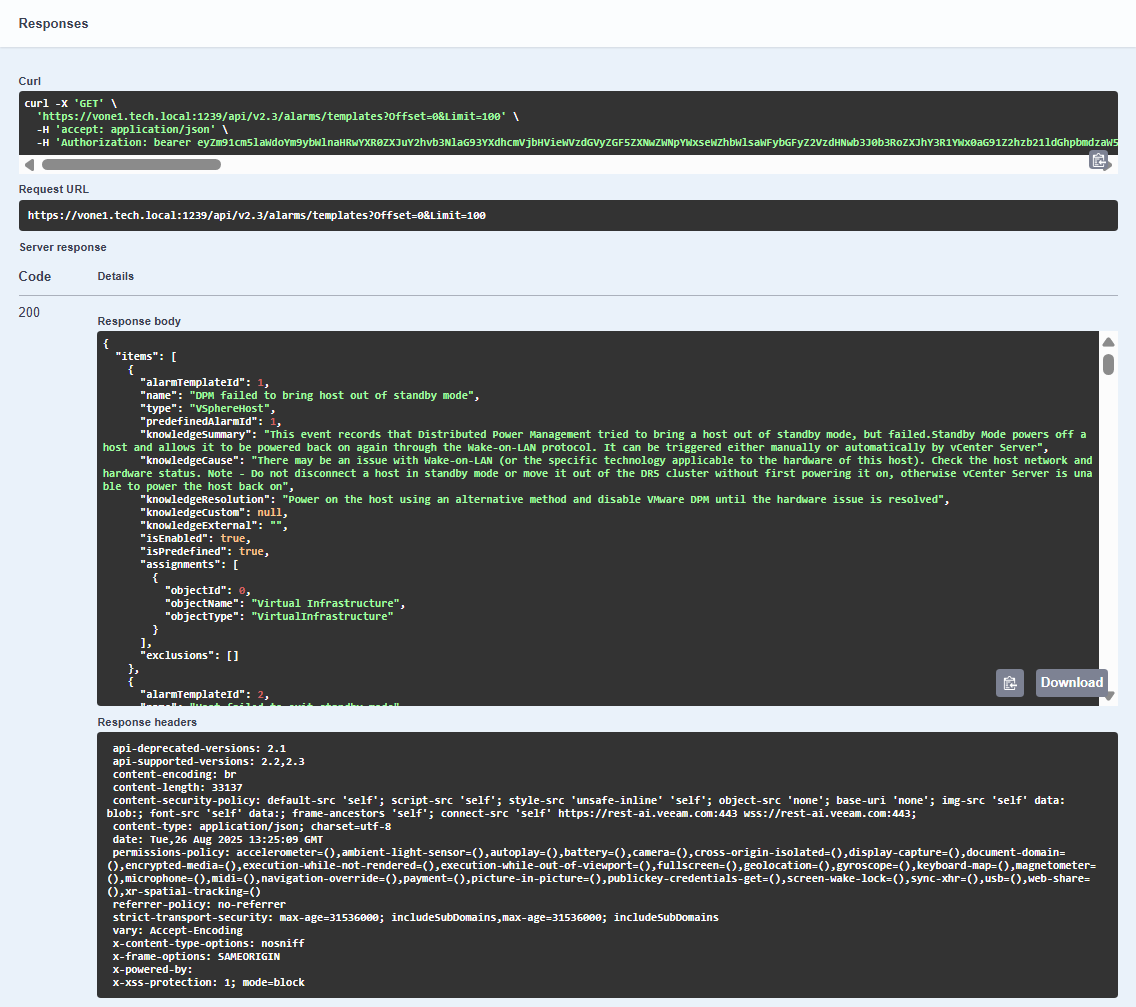
Task: Click the Details column heading
Action: click(x=116, y=276)
